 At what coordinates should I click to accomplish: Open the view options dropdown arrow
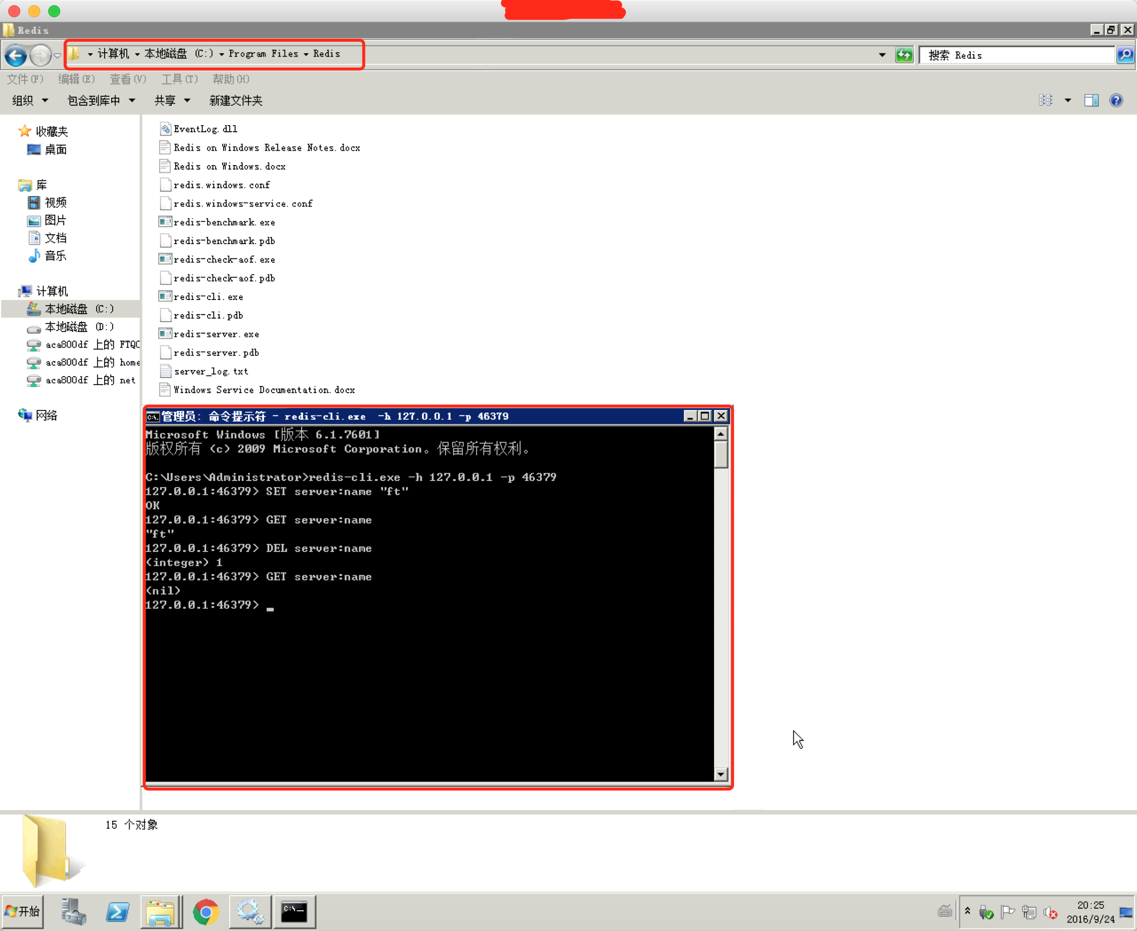(1067, 100)
